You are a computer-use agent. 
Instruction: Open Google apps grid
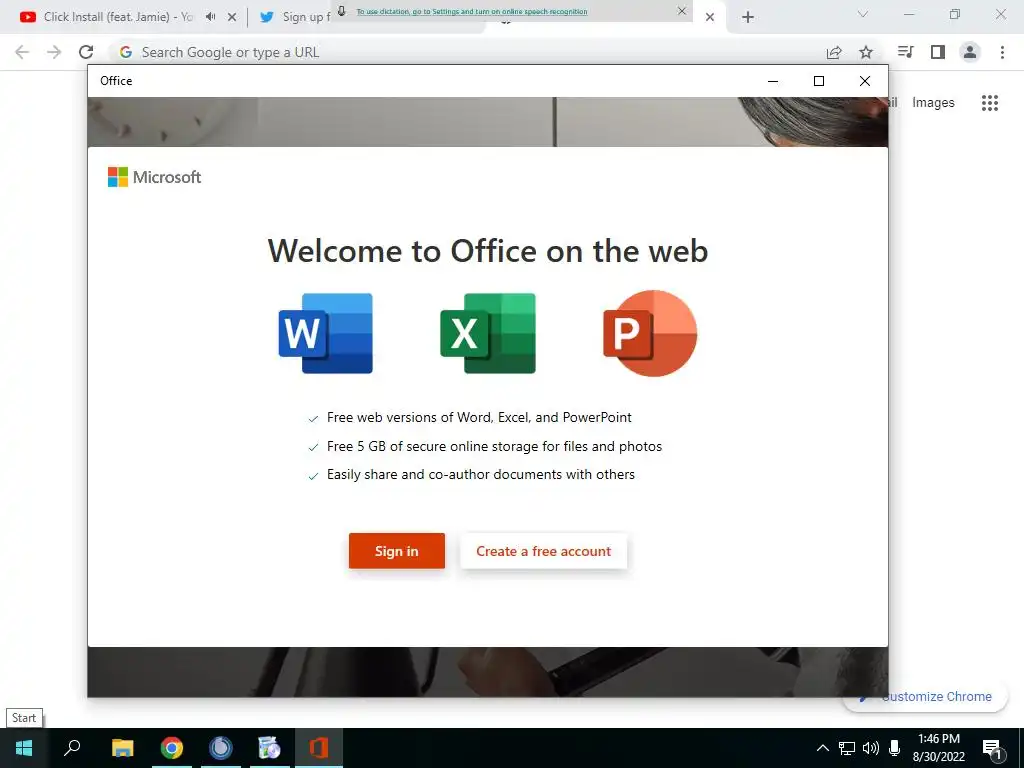coord(990,103)
